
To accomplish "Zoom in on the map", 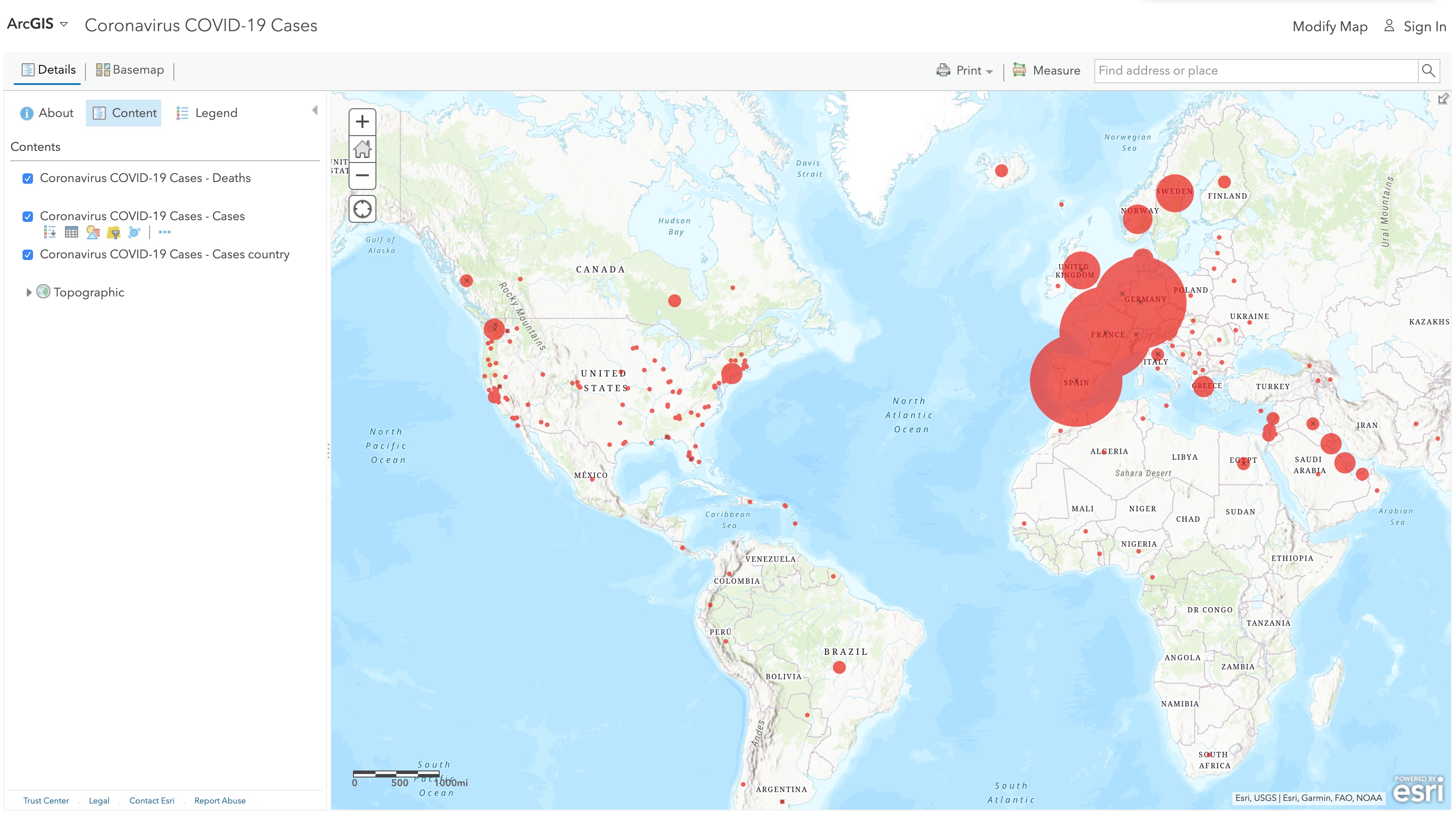I will (x=362, y=122).
